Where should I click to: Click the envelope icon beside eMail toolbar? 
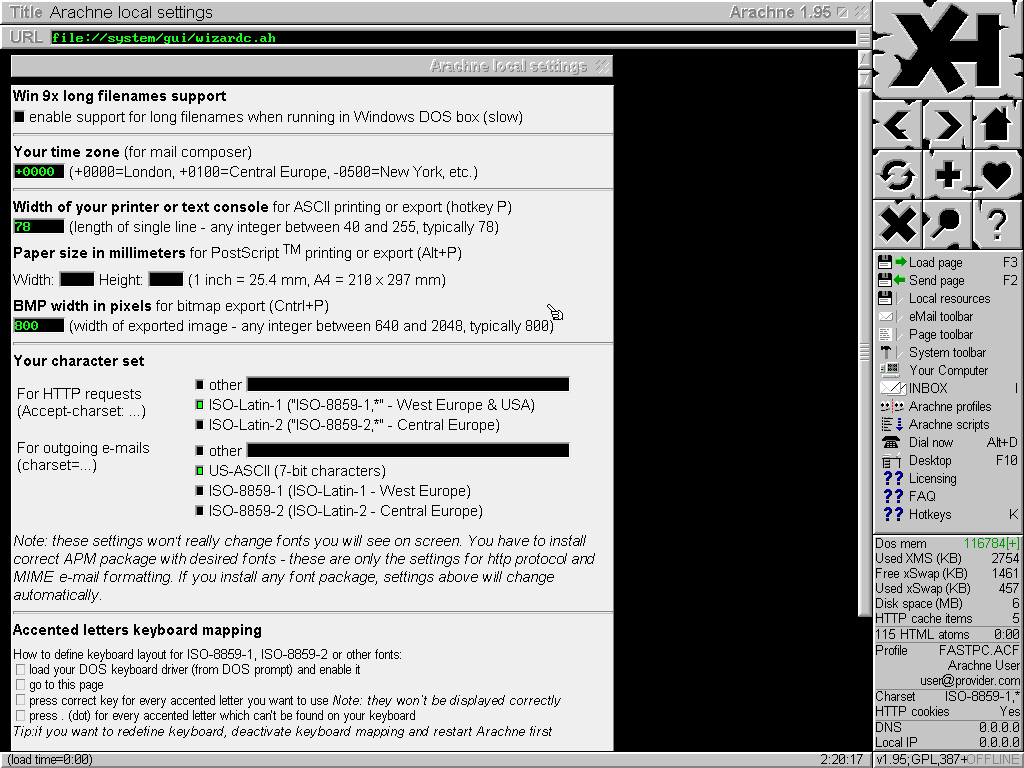coord(886,316)
